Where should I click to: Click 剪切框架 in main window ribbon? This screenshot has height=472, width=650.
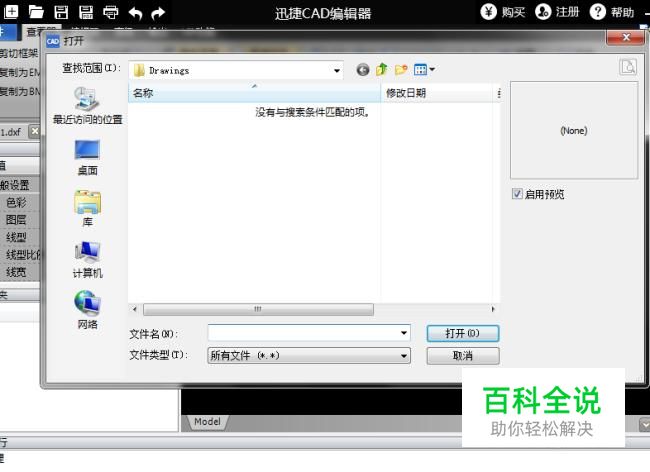click(x=19, y=53)
